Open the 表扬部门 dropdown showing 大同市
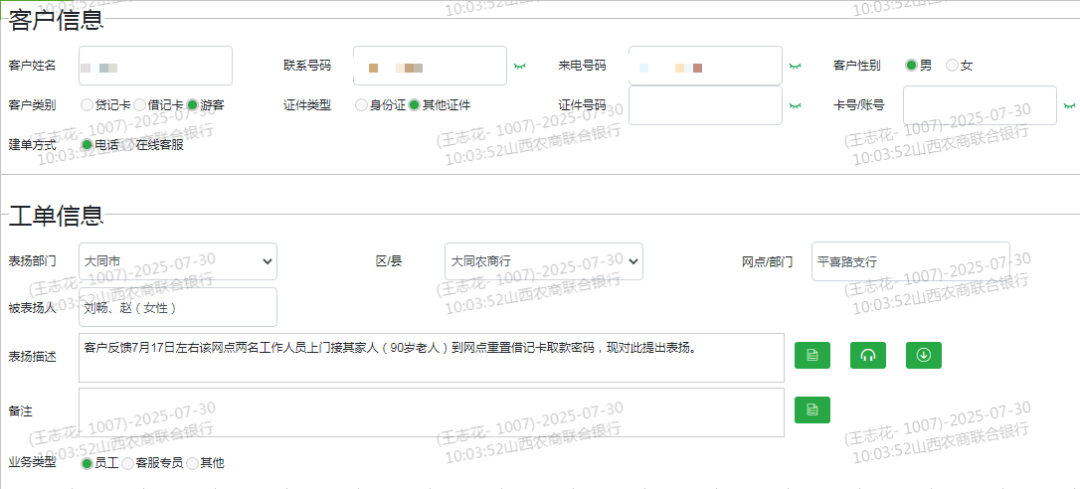1080x489 pixels. (x=177, y=261)
